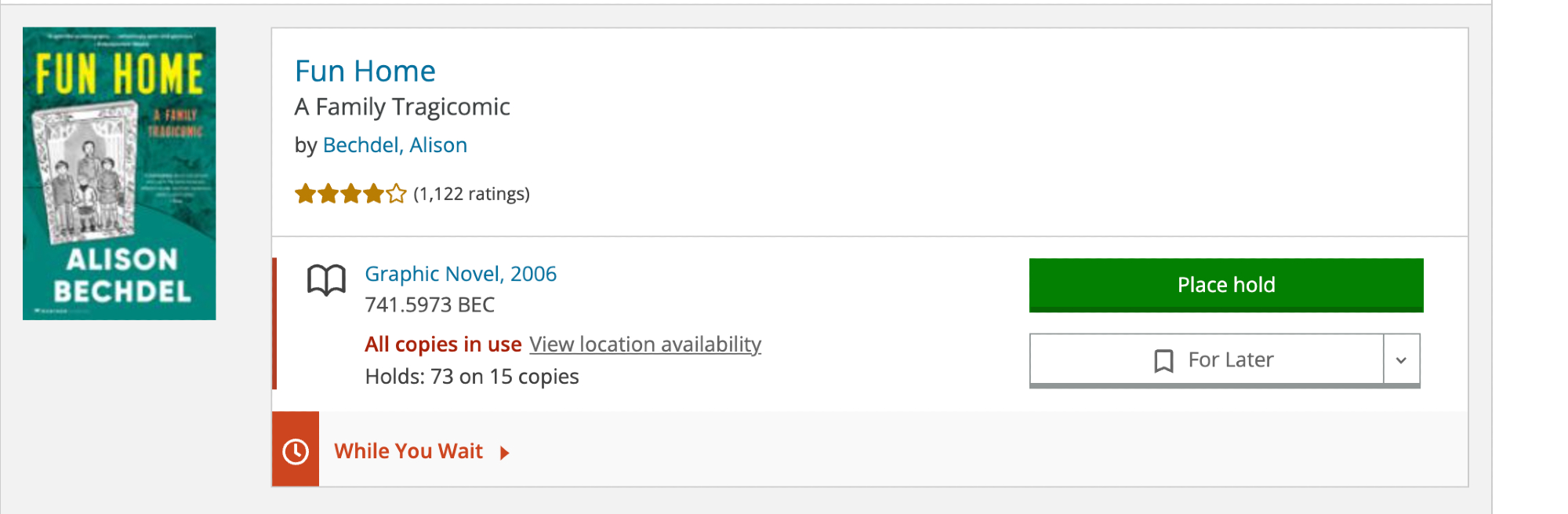Click the orange clock icon

tap(296, 451)
